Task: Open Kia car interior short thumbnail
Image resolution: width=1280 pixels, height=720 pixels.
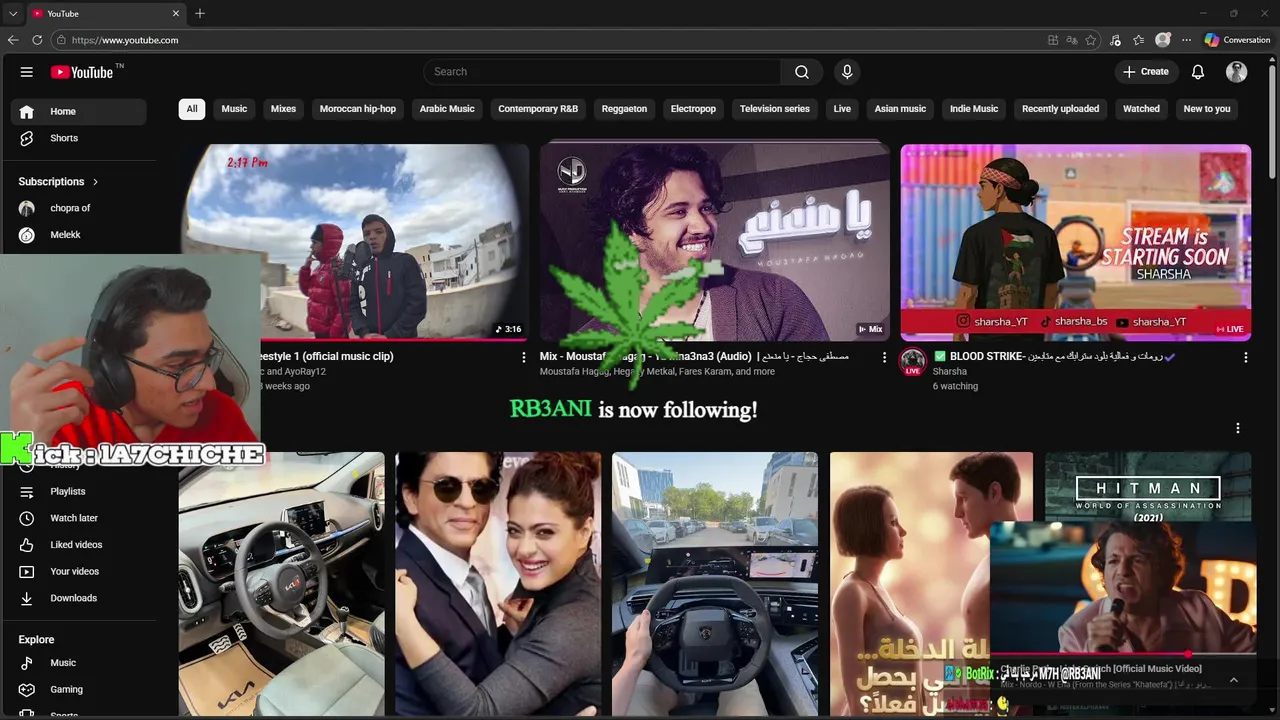Action: tap(281, 584)
